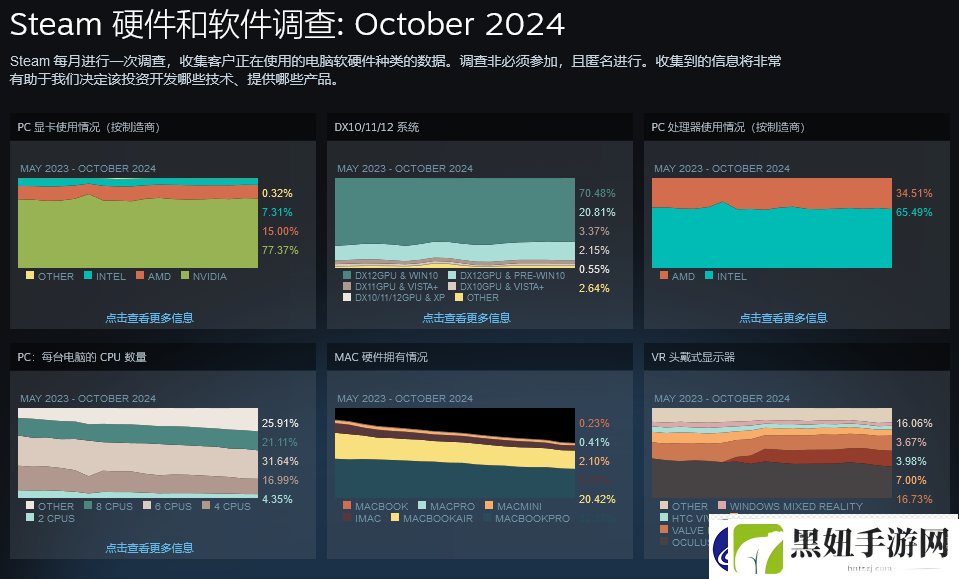Select the MACPRO legend swatch
The image size is (959, 579).
coord(422,505)
